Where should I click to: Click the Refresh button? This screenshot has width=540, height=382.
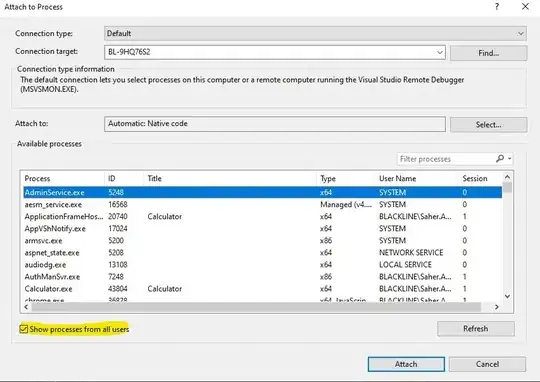pos(476,329)
